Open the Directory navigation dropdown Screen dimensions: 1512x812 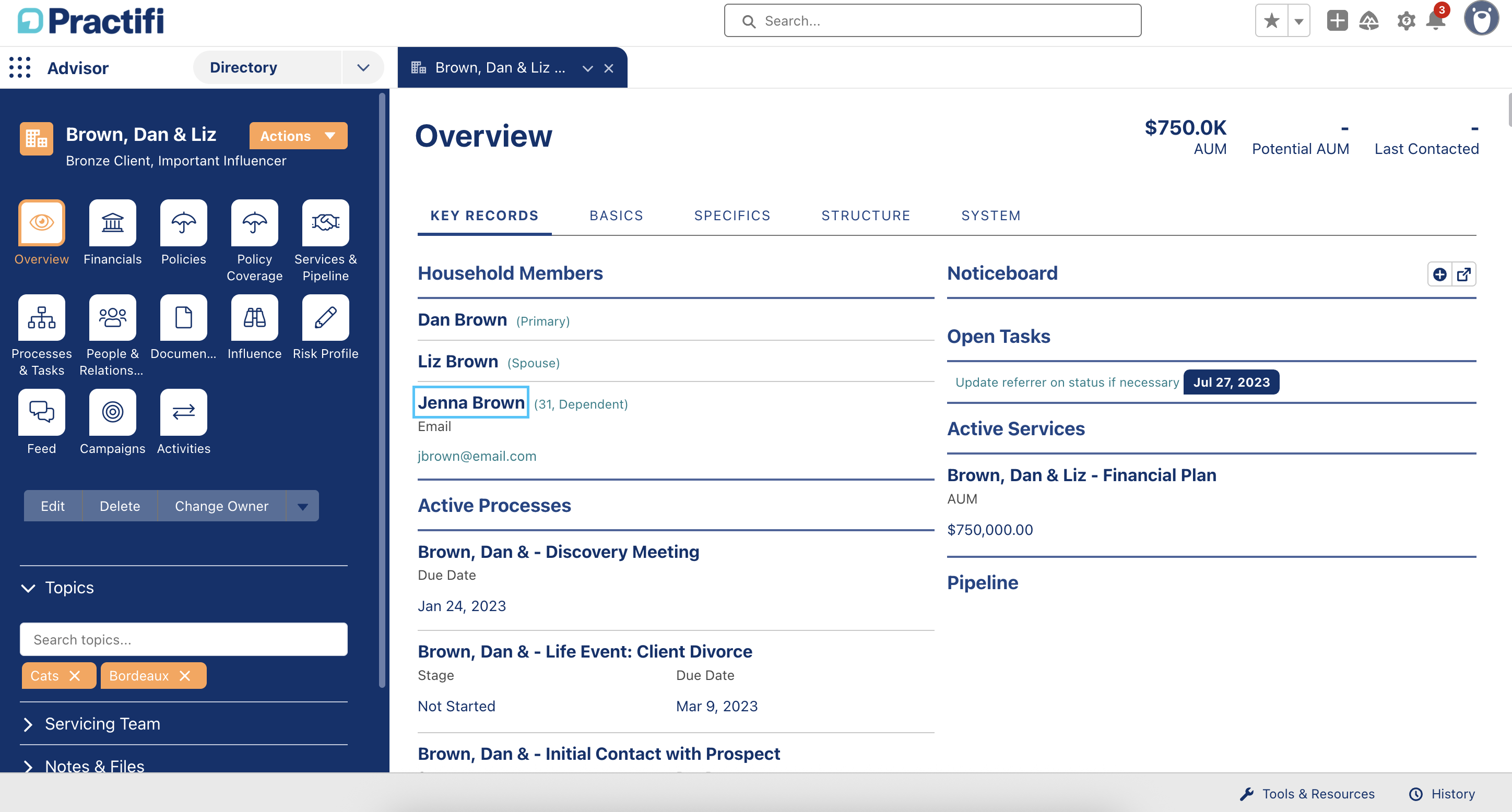363,67
